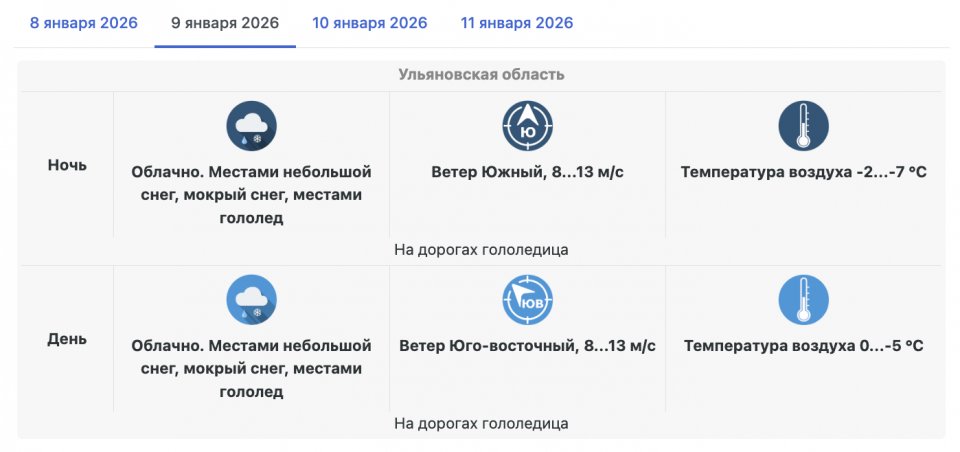This screenshot has width=960, height=452.
Task: Click the night На дорогах гололедица warning
Action: click(x=481, y=249)
